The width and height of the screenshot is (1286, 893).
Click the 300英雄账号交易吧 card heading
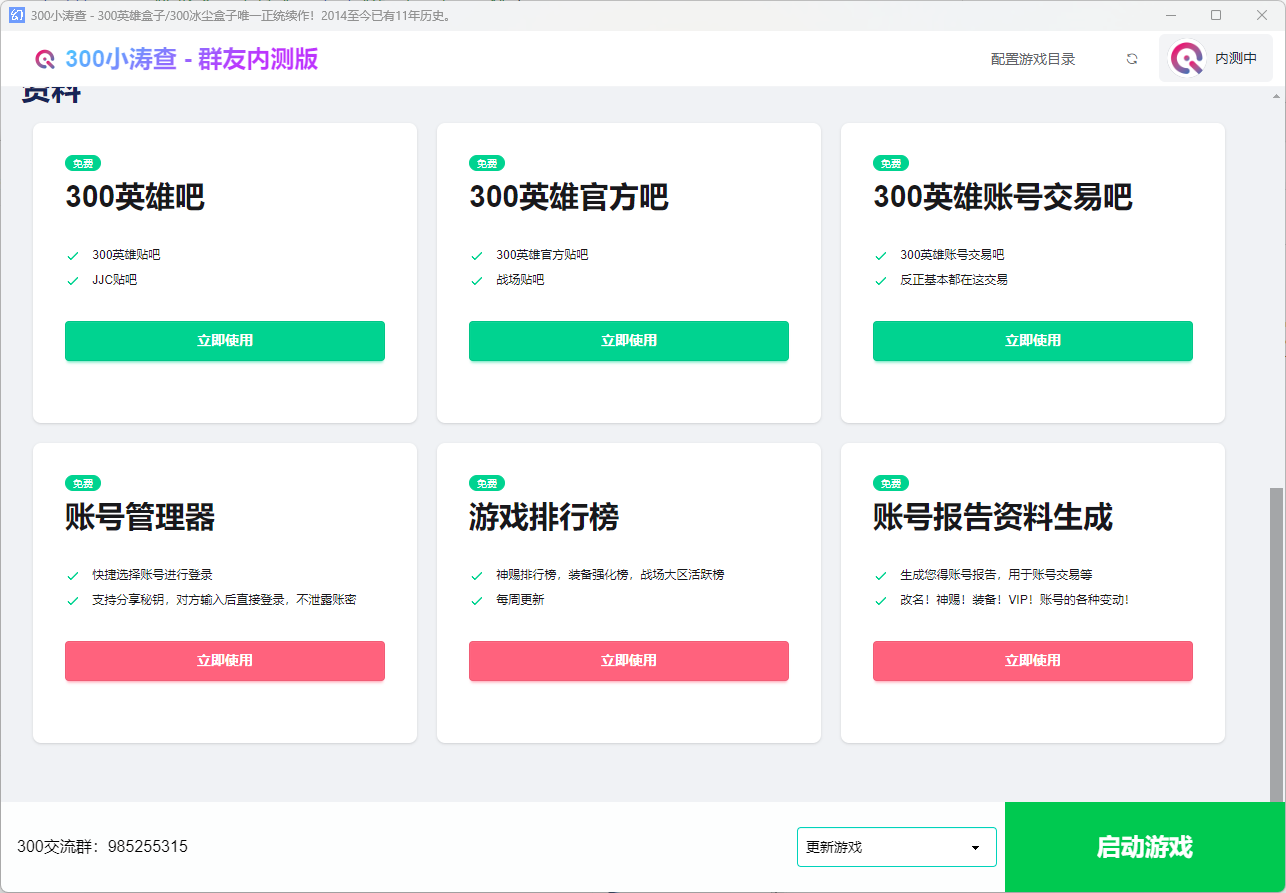[x=1003, y=197]
